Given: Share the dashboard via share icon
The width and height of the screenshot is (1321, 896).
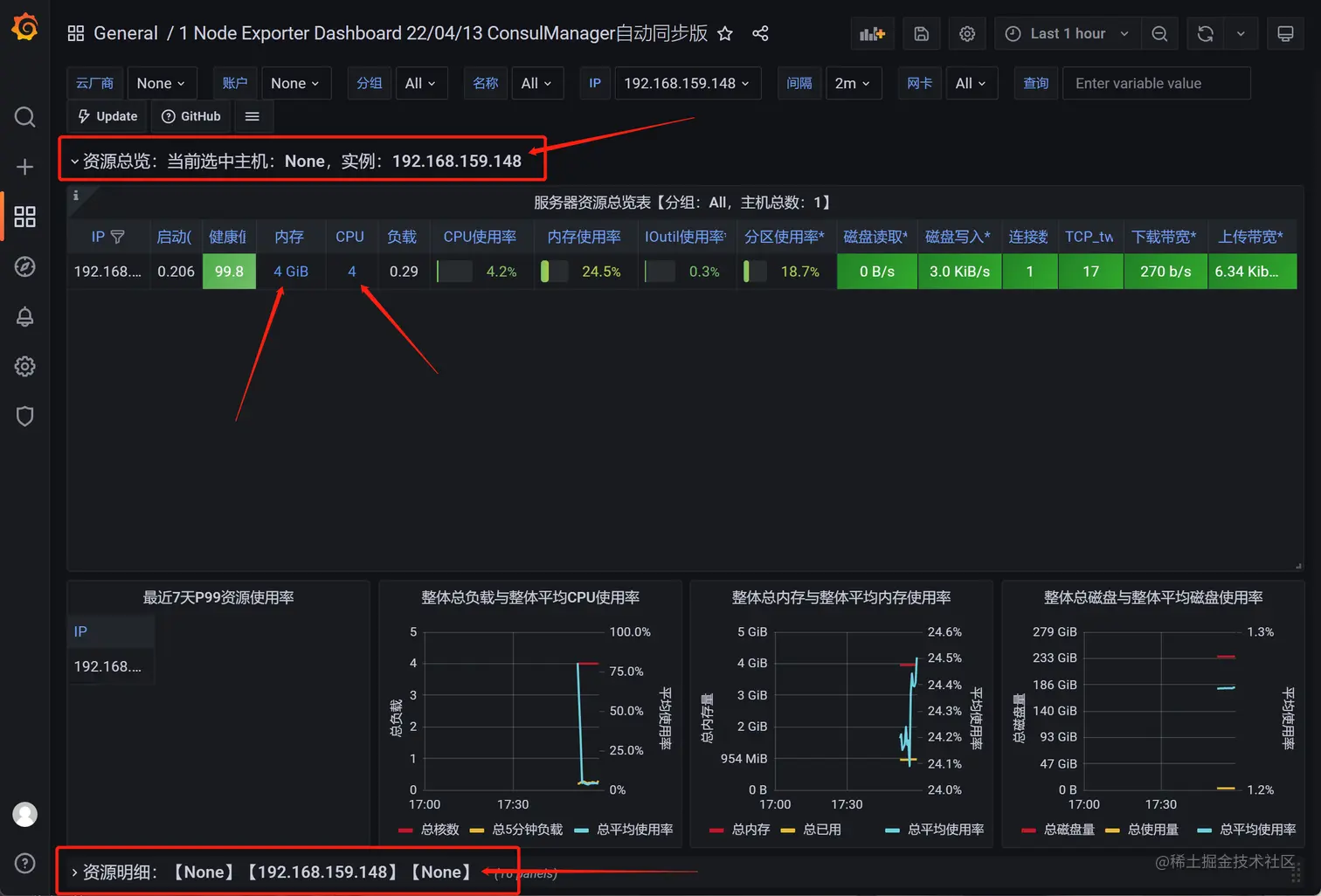Looking at the screenshot, I should pos(760,33).
